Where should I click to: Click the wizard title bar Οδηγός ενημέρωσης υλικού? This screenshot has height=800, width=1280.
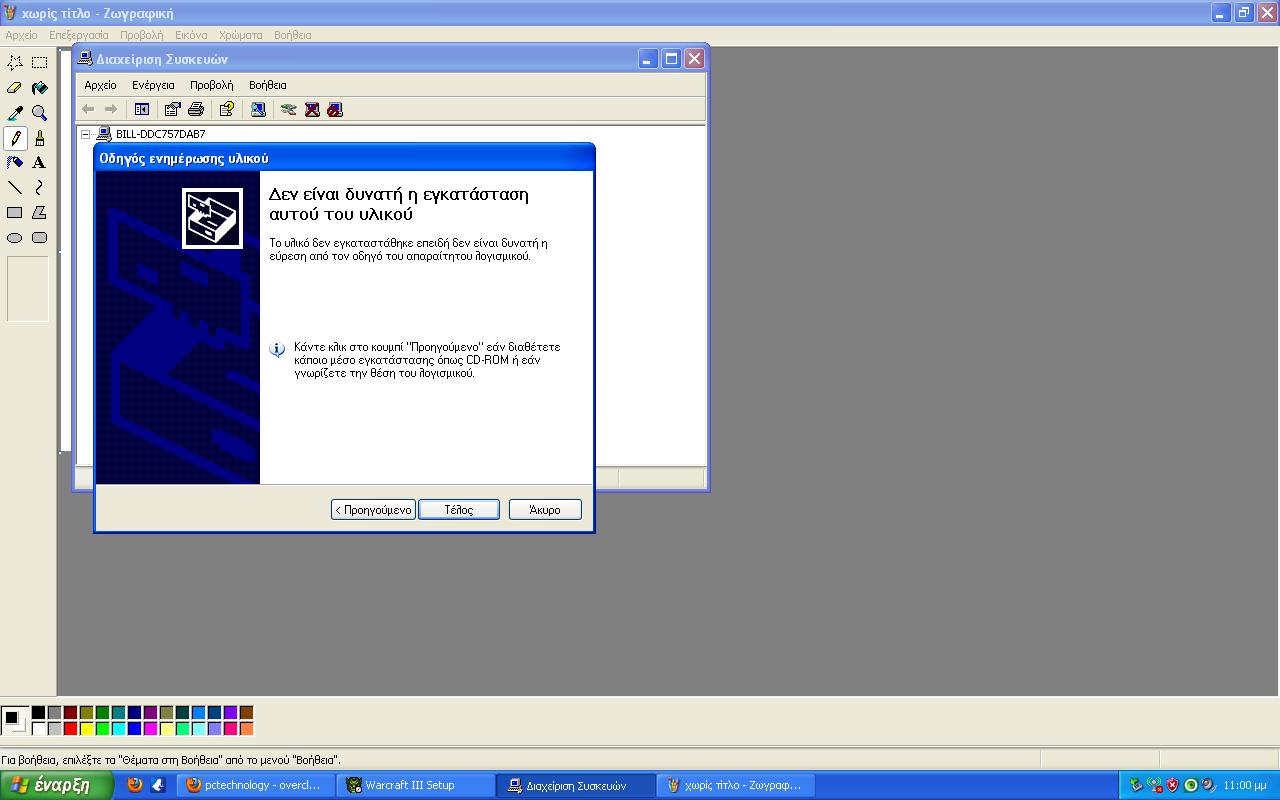tap(344, 158)
